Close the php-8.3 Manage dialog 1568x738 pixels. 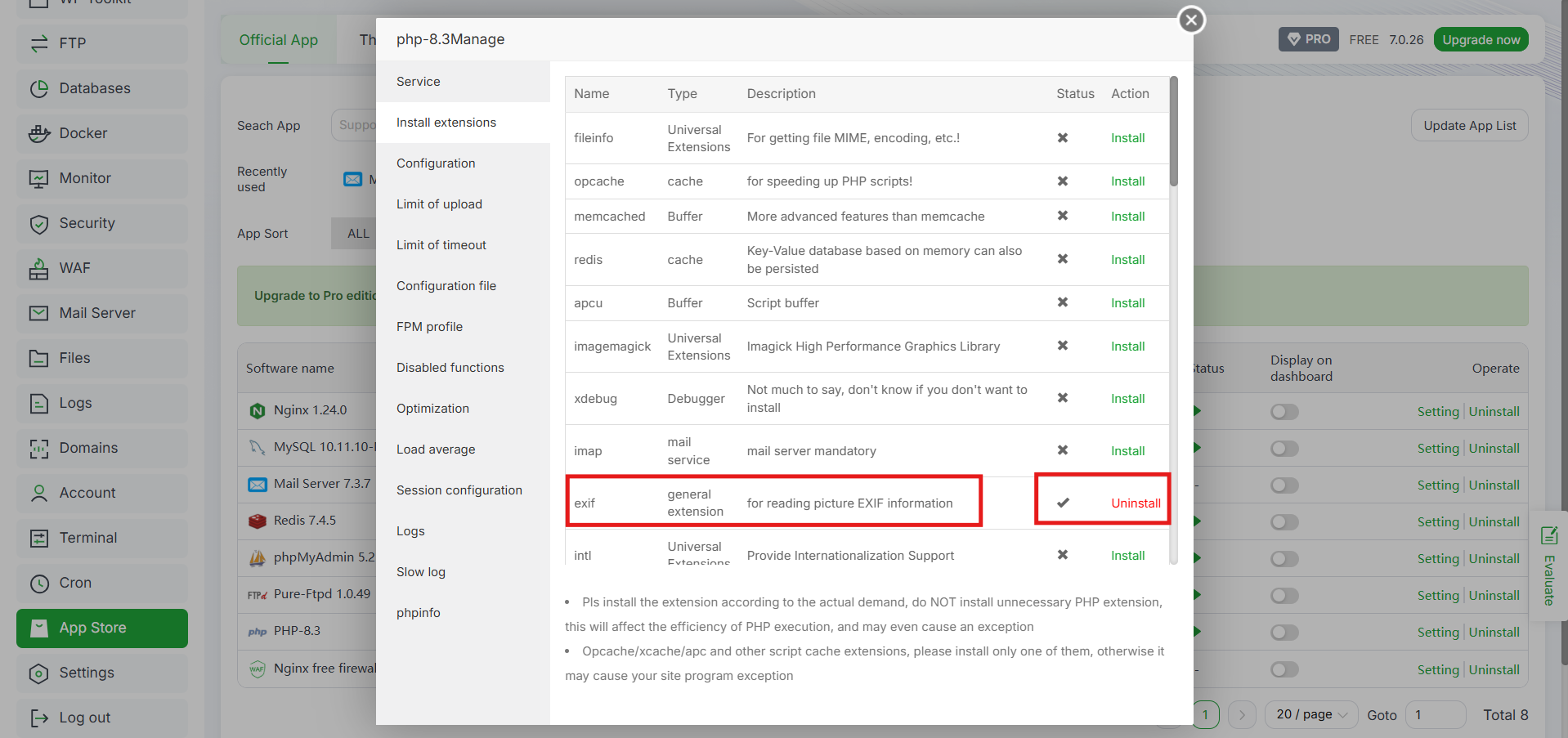click(x=1191, y=20)
